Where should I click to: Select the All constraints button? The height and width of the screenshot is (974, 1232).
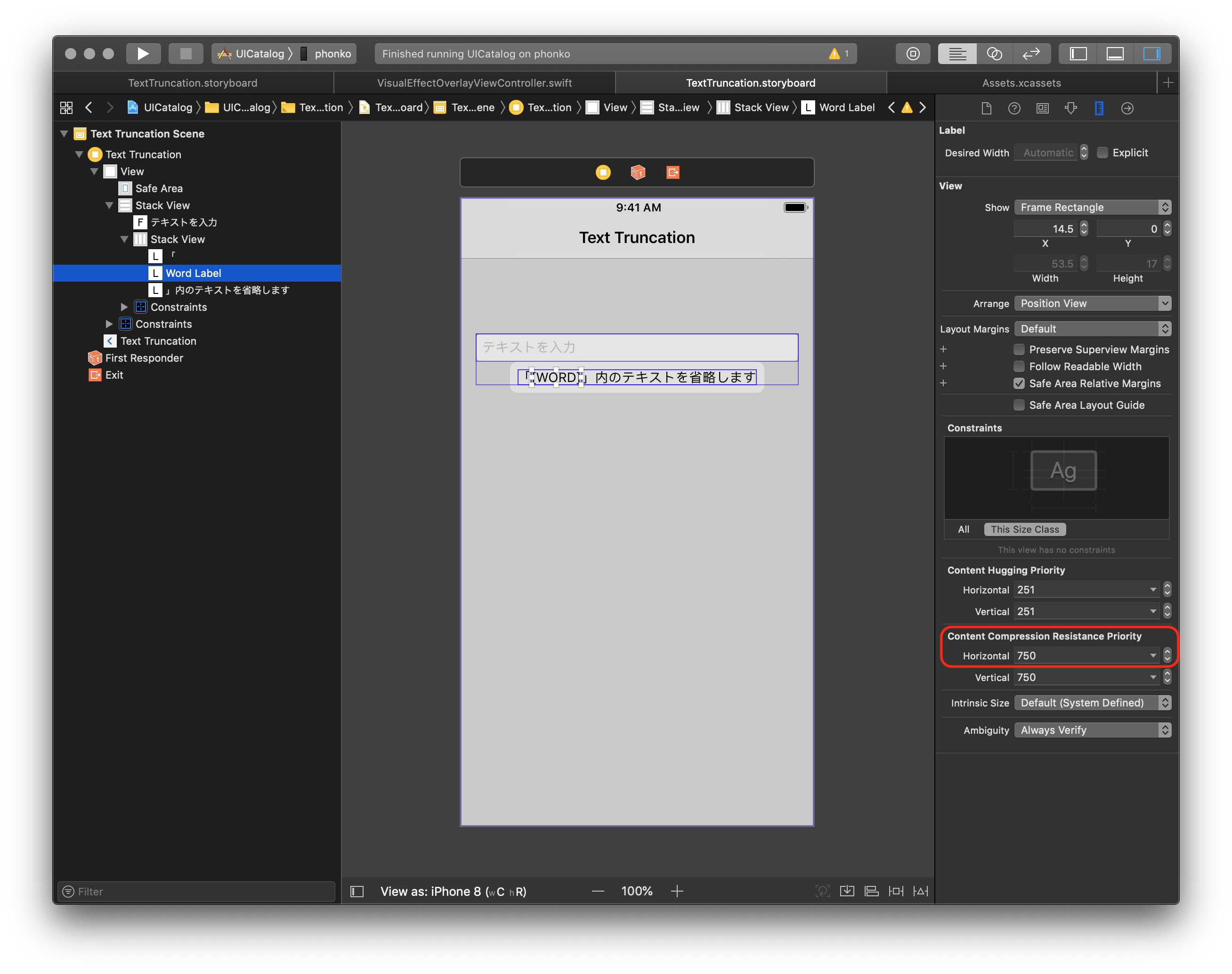point(964,530)
